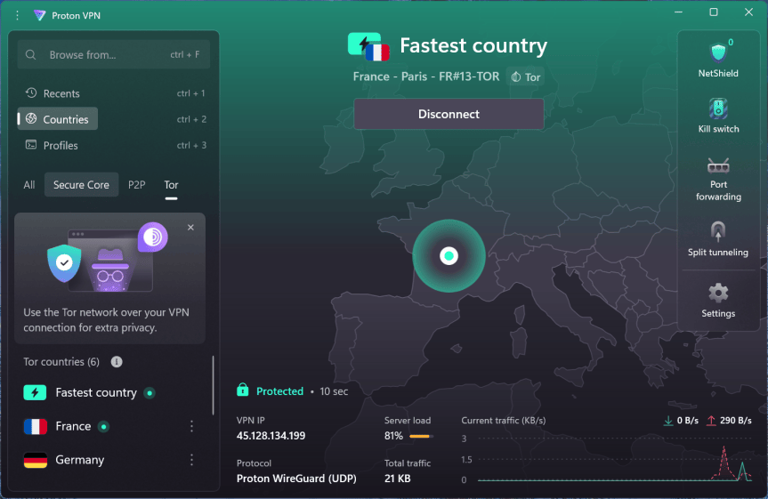768x499 pixels.
Task: Click the Disconnect button
Action: (449, 114)
